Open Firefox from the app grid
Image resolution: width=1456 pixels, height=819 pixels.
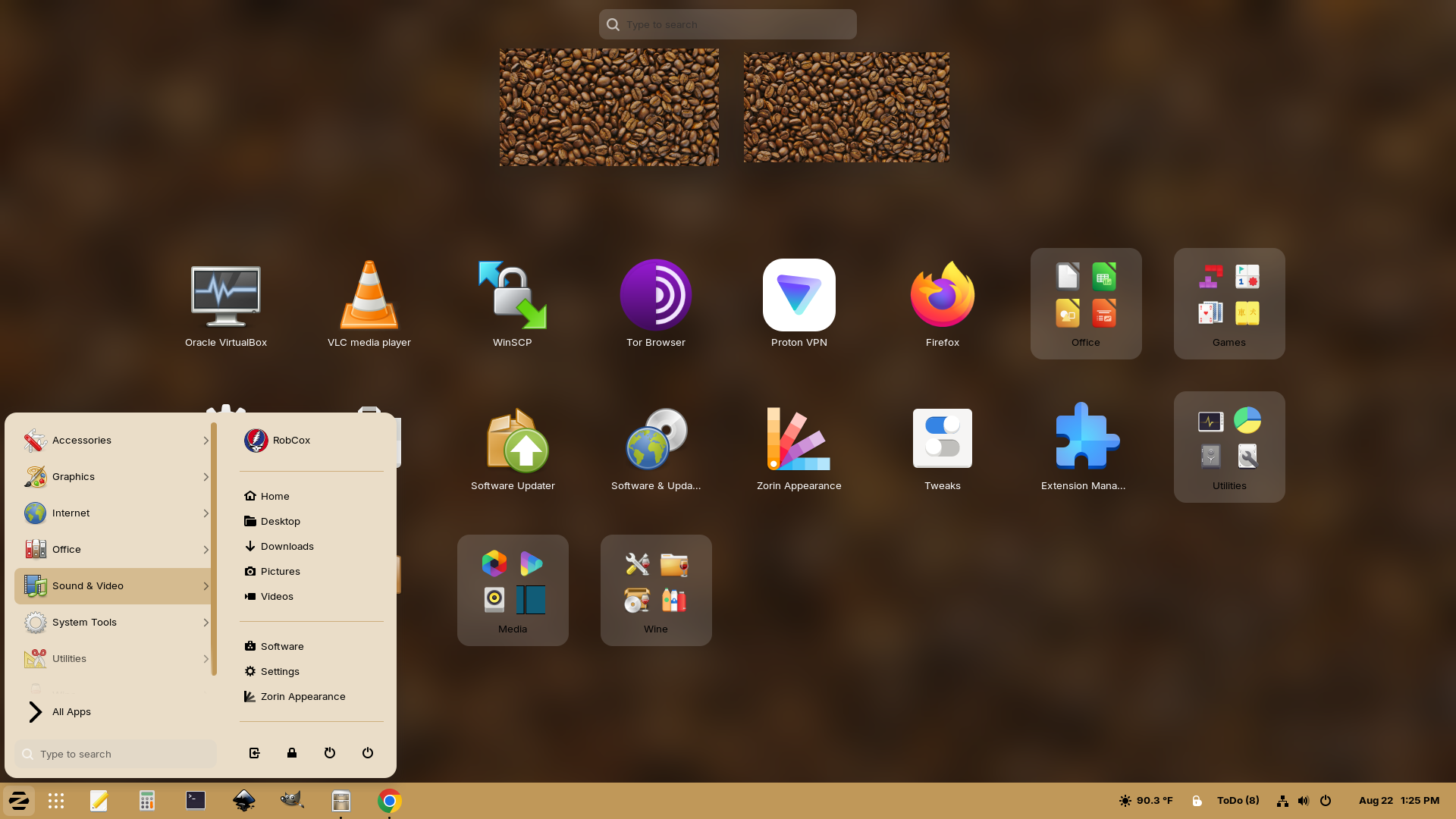pyautogui.click(x=942, y=303)
